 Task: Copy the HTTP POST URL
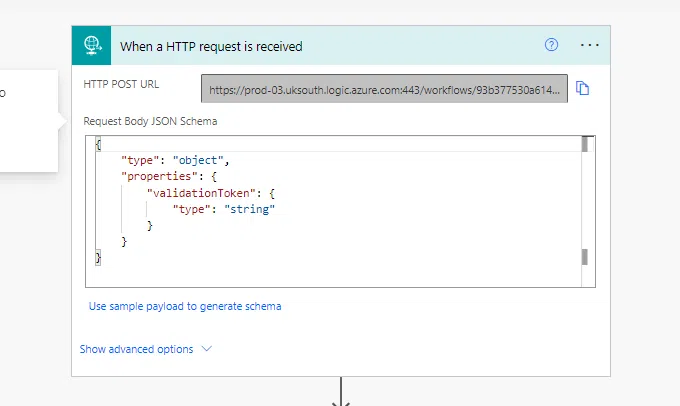582,88
